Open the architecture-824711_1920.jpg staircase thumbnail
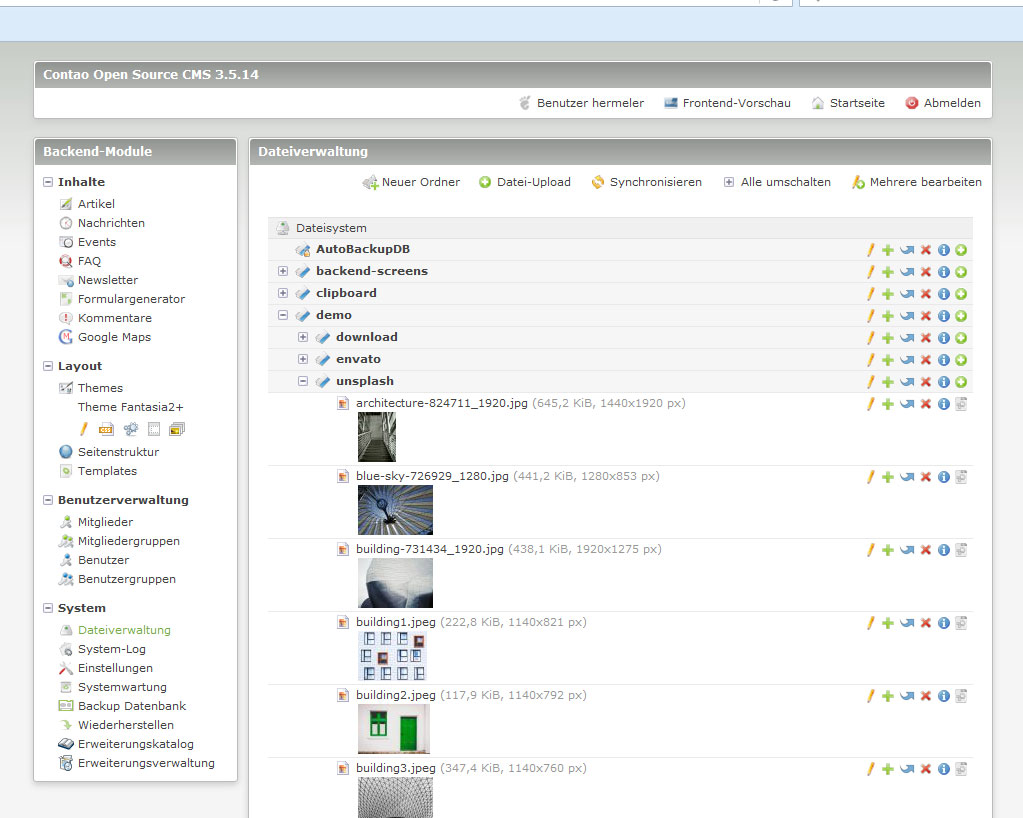1023x818 pixels. click(377, 437)
